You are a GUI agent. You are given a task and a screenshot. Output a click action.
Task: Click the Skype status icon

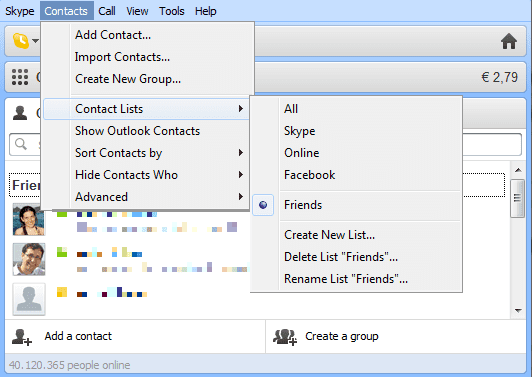(x=21, y=41)
